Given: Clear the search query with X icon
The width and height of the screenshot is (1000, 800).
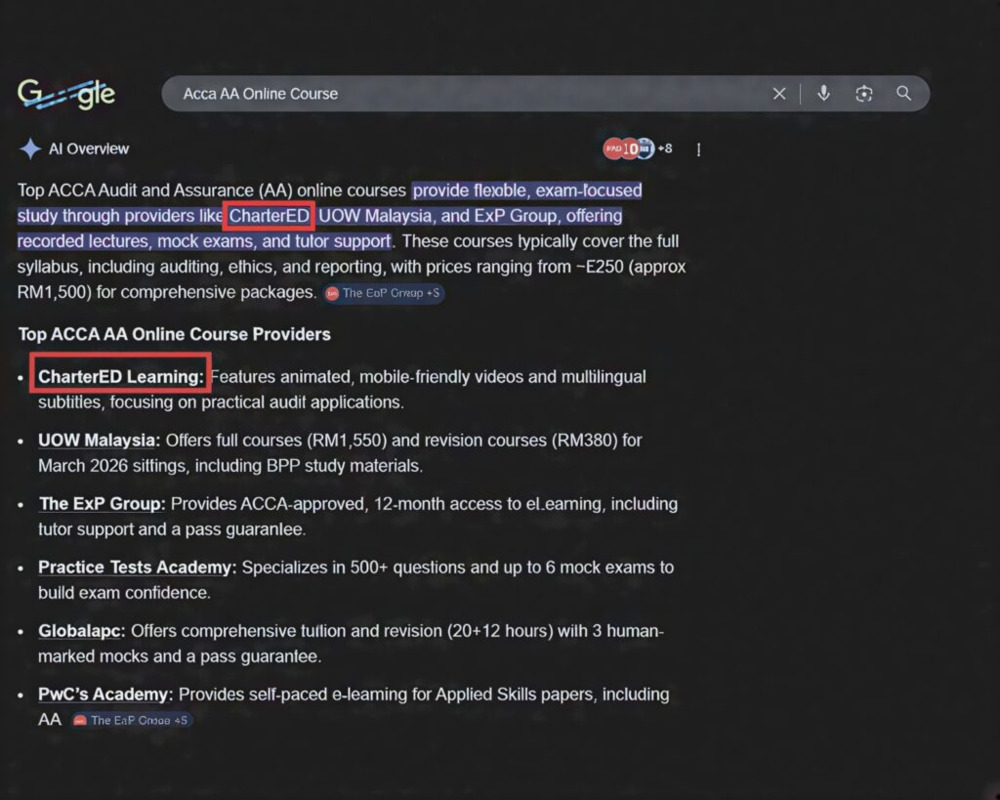Looking at the screenshot, I should (779, 94).
